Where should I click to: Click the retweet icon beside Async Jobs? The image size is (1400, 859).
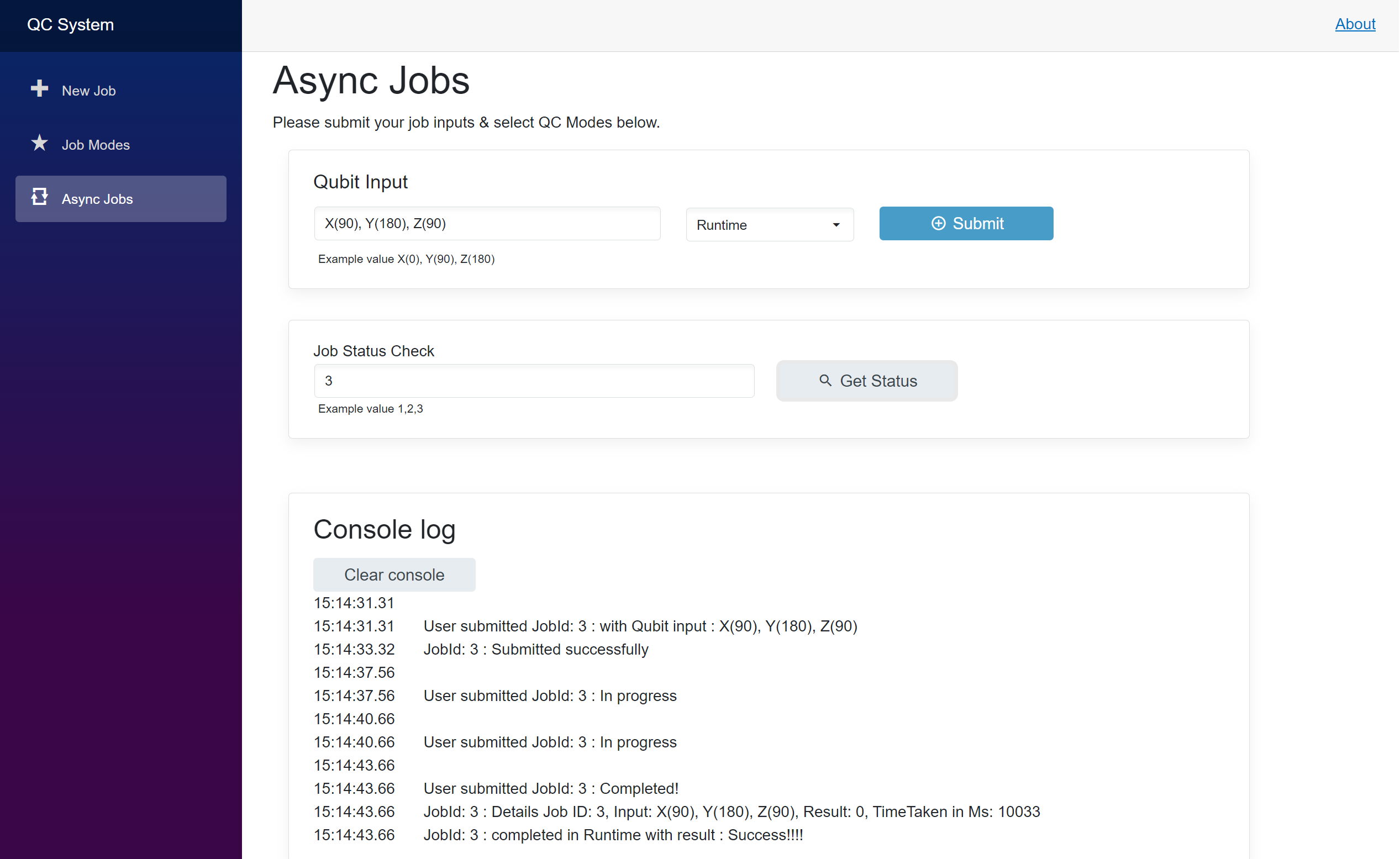39,197
